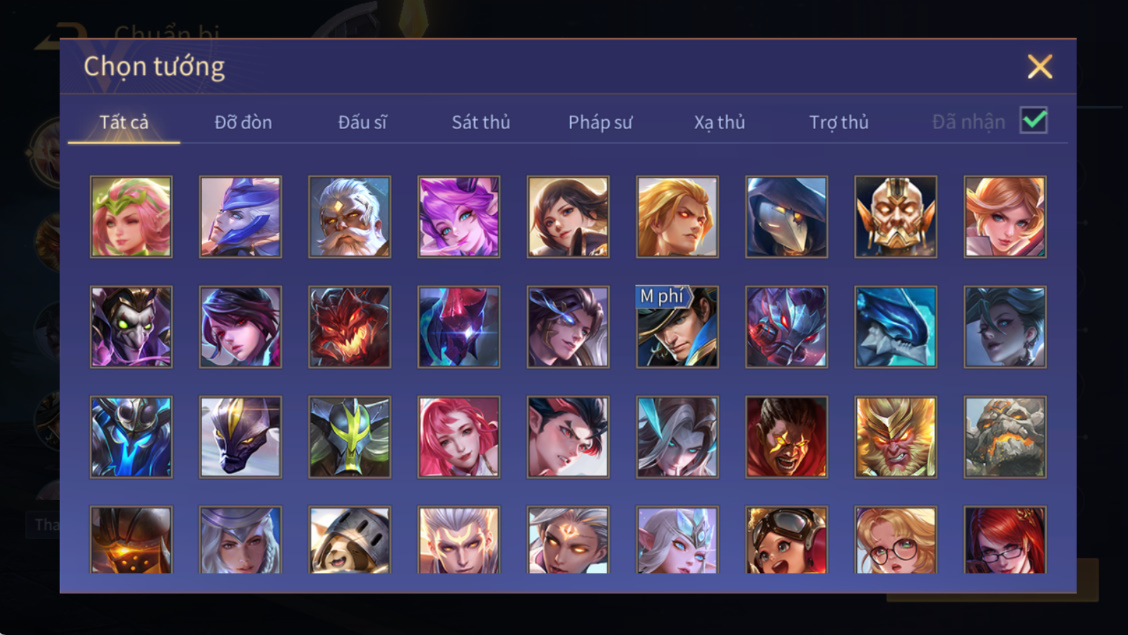Image resolution: width=1128 pixels, height=635 pixels.
Task: Select the blue shark creature hero portrait
Action: (896, 326)
